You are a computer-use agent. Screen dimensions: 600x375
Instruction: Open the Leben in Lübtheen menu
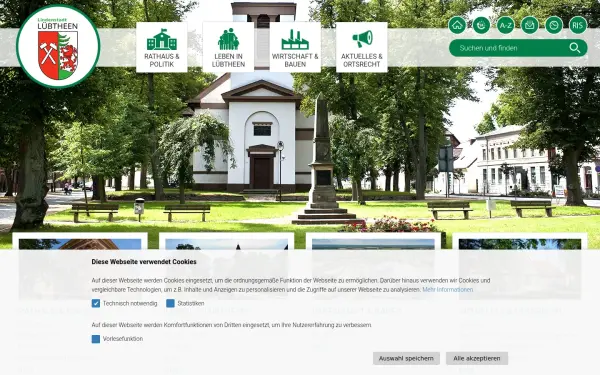(228, 47)
